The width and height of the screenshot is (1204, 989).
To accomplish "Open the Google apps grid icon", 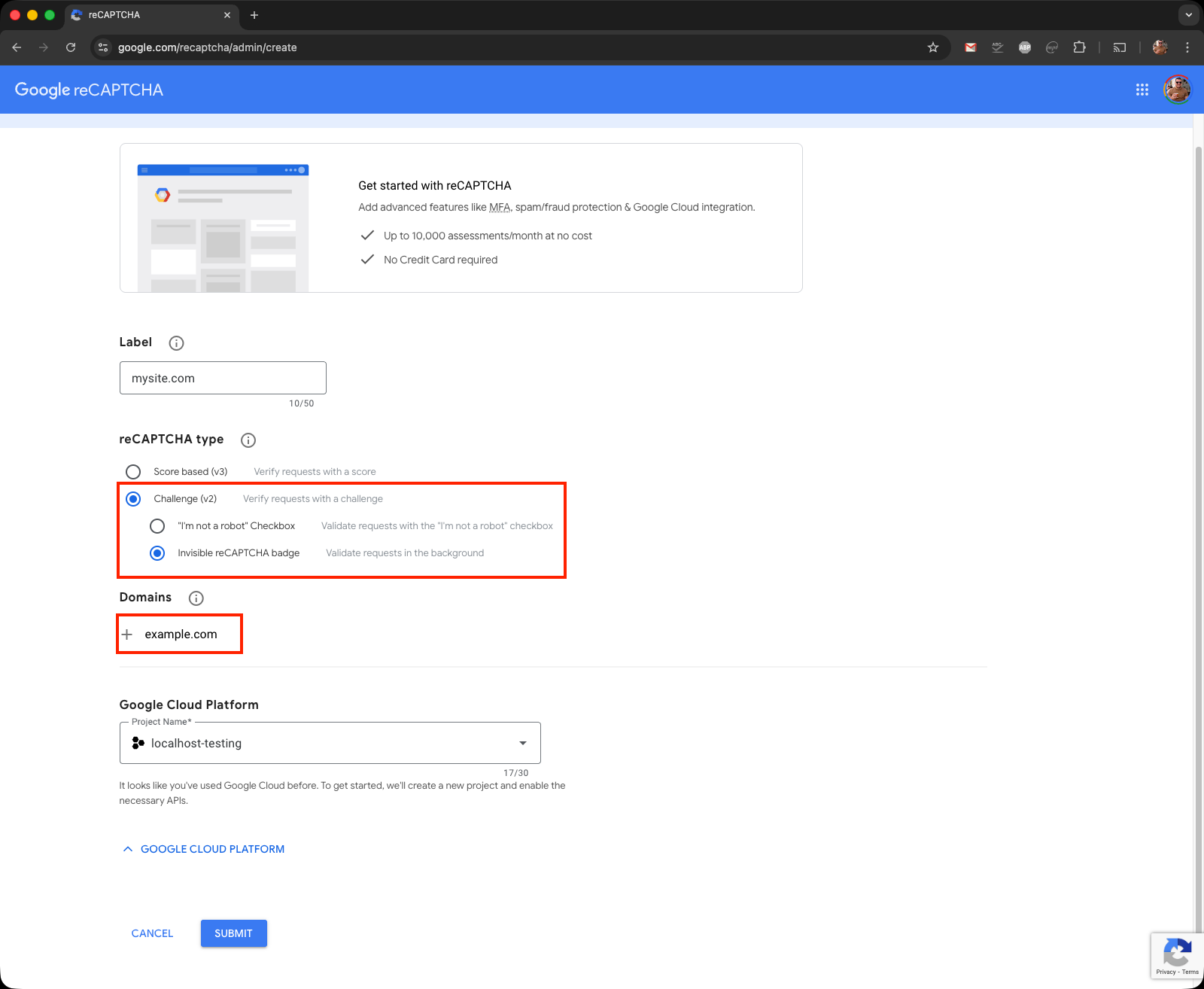I will [x=1142, y=90].
